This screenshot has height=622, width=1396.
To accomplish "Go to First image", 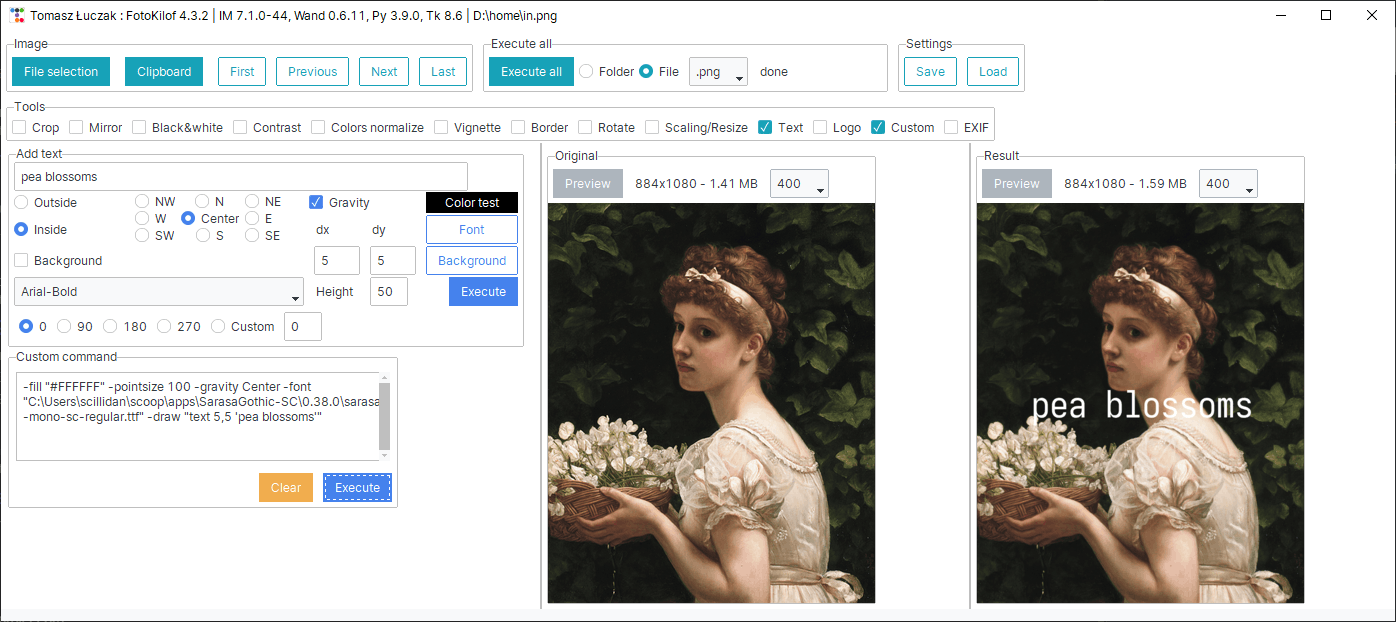I will (x=242, y=71).
